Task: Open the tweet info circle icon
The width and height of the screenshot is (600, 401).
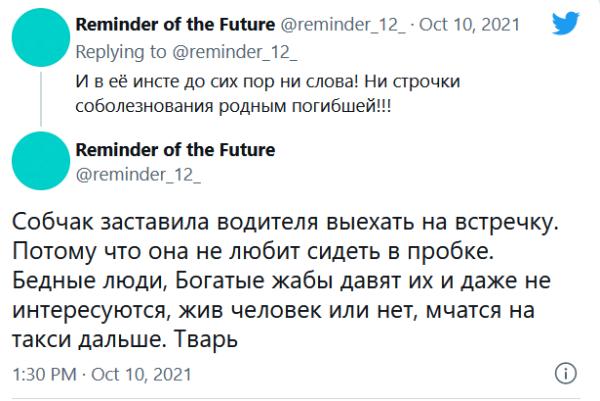Action: 566,373
